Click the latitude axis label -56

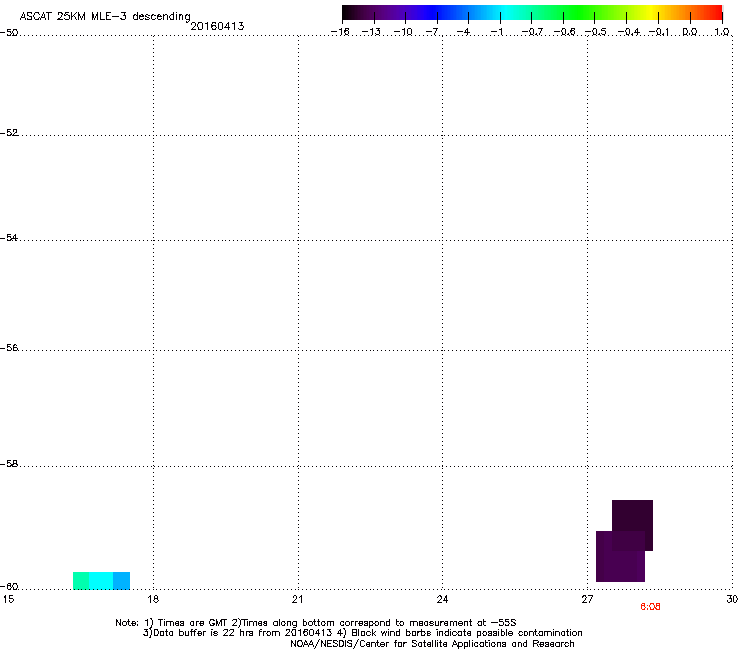point(9,348)
